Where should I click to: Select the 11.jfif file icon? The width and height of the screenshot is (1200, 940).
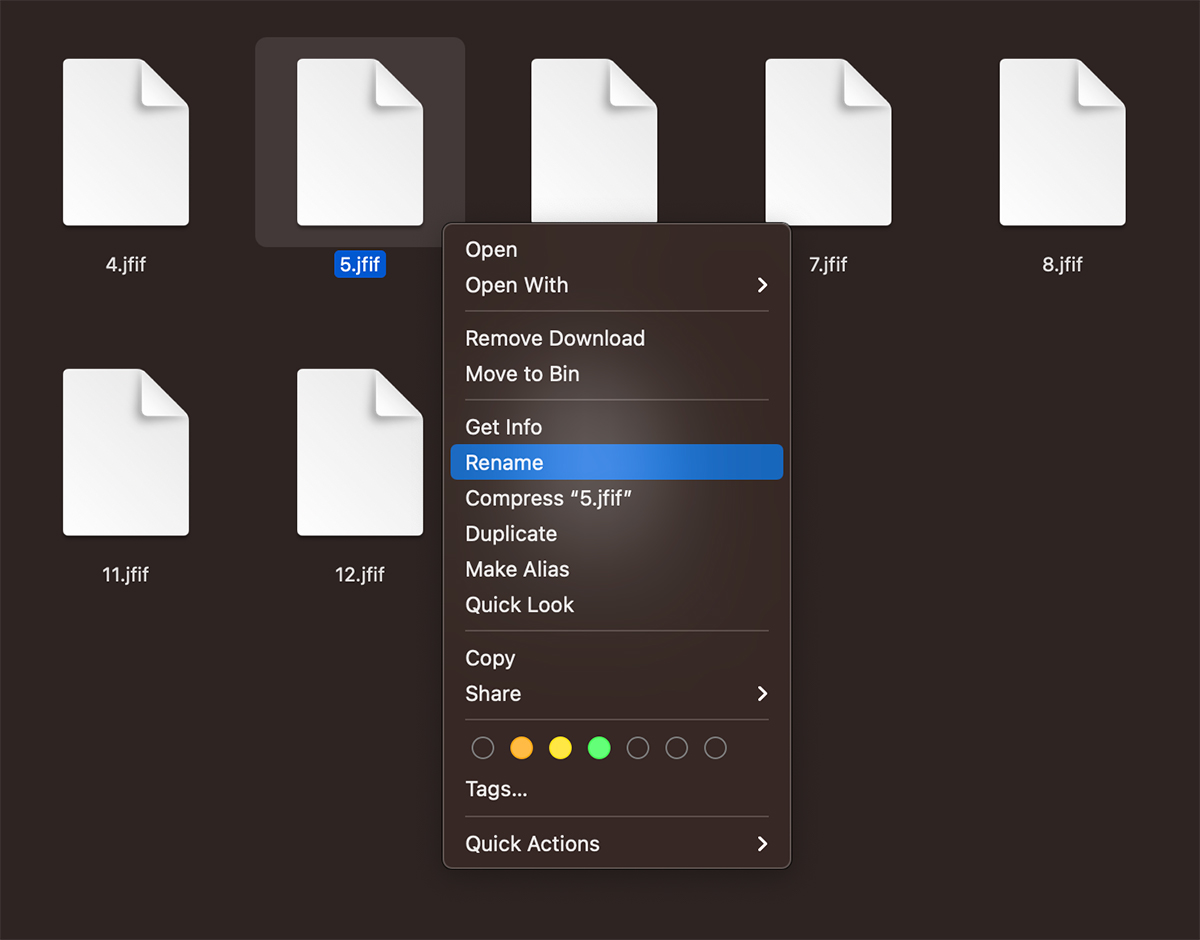pyautogui.click(x=126, y=452)
